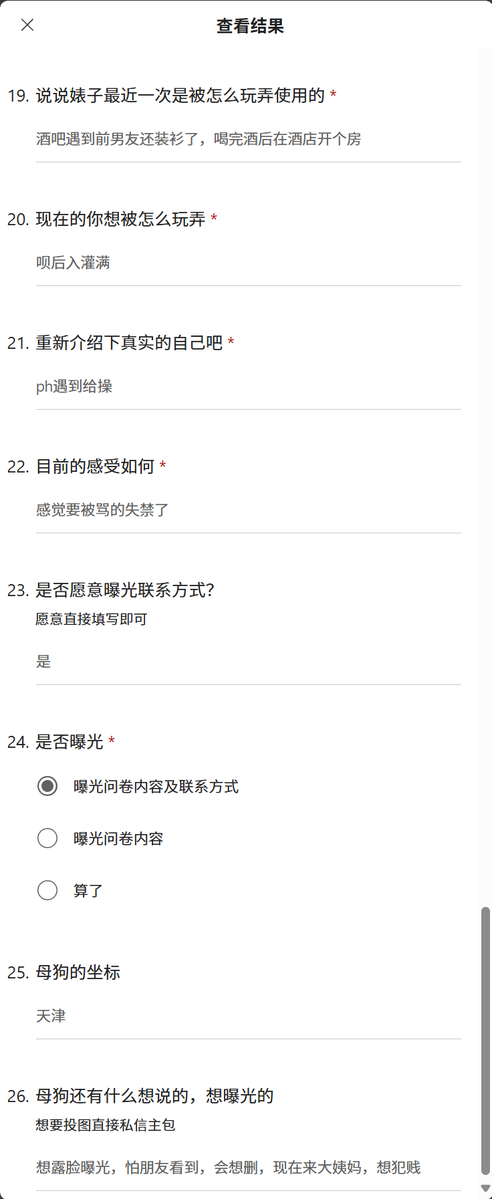Click the answer field under question 20

248,263
